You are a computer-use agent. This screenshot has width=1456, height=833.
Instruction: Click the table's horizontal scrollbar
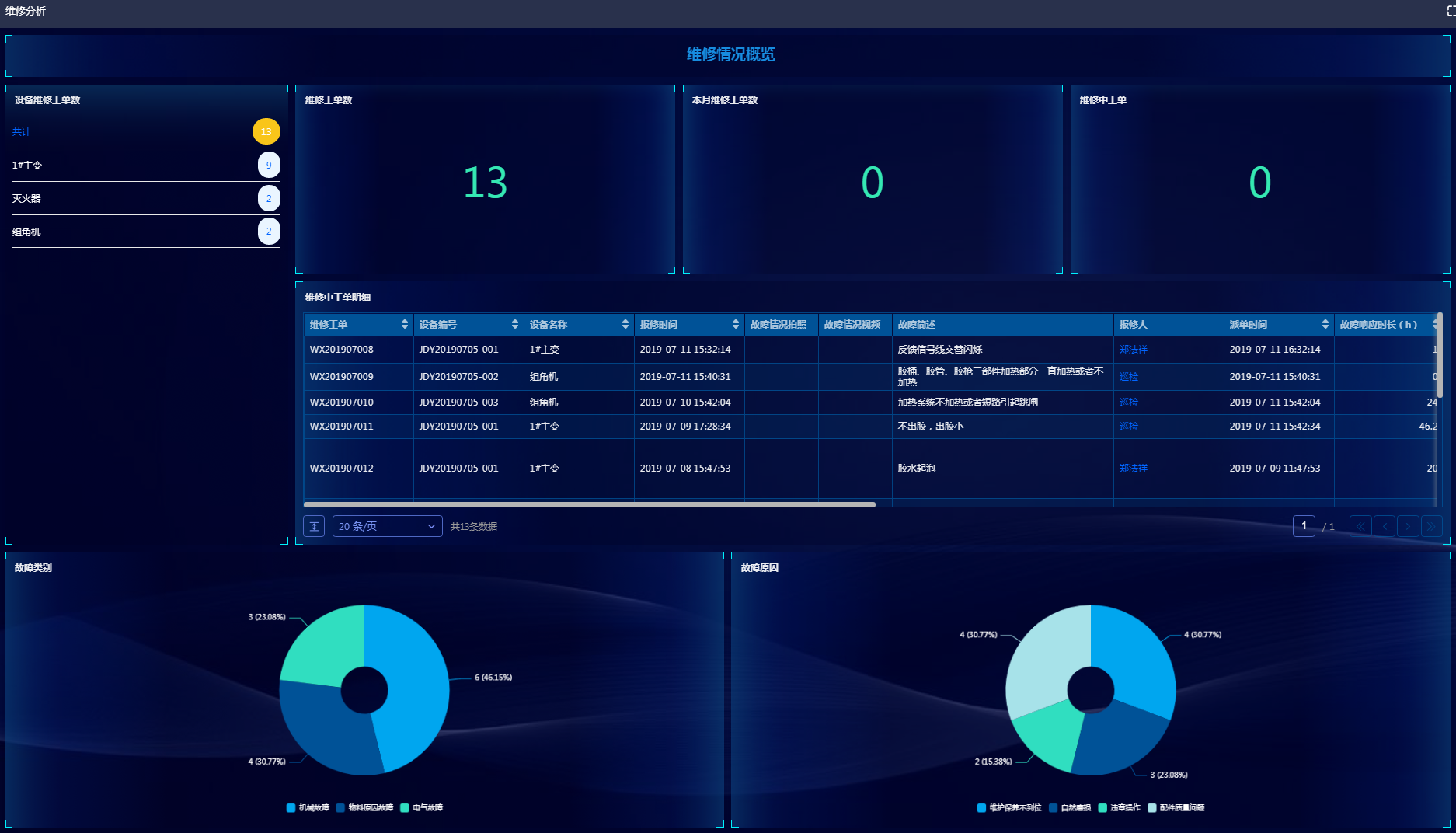coord(590,504)
